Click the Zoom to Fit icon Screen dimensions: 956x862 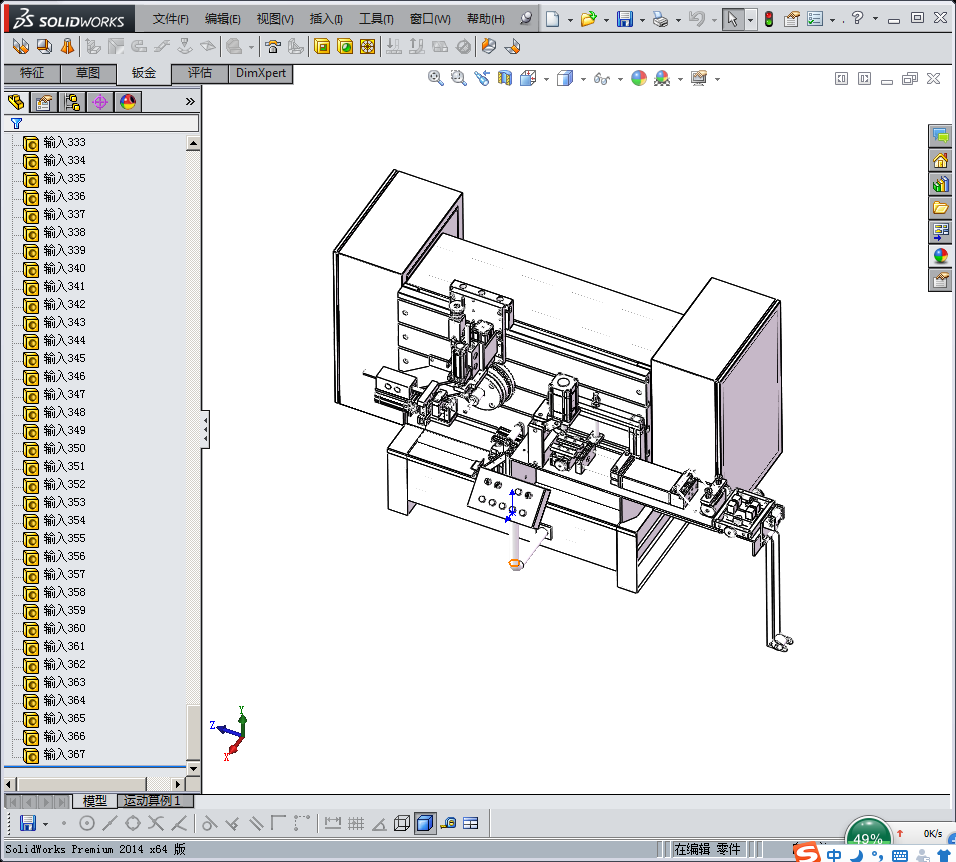coord(436,78)
